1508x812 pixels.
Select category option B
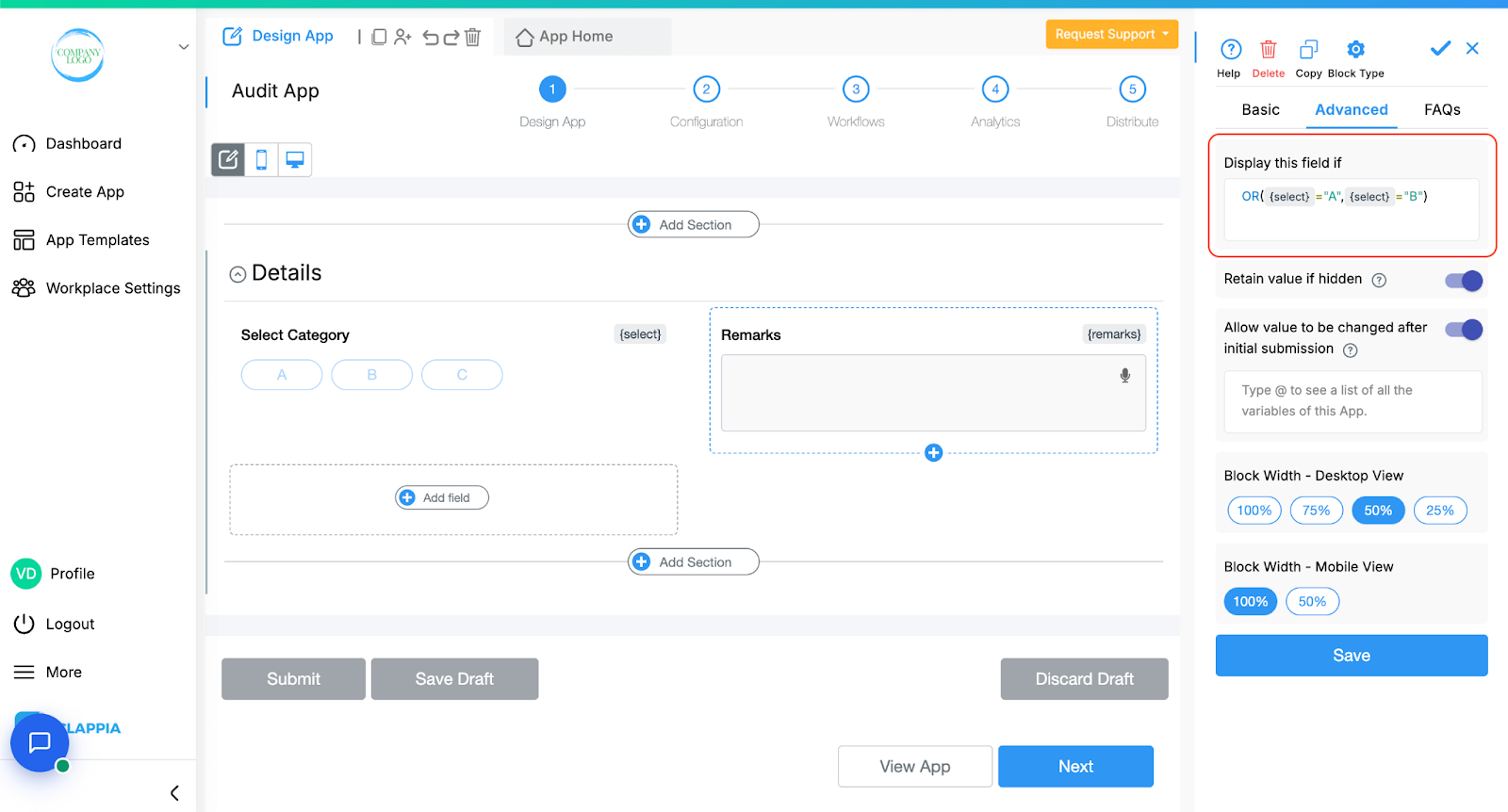click(371, 375)
